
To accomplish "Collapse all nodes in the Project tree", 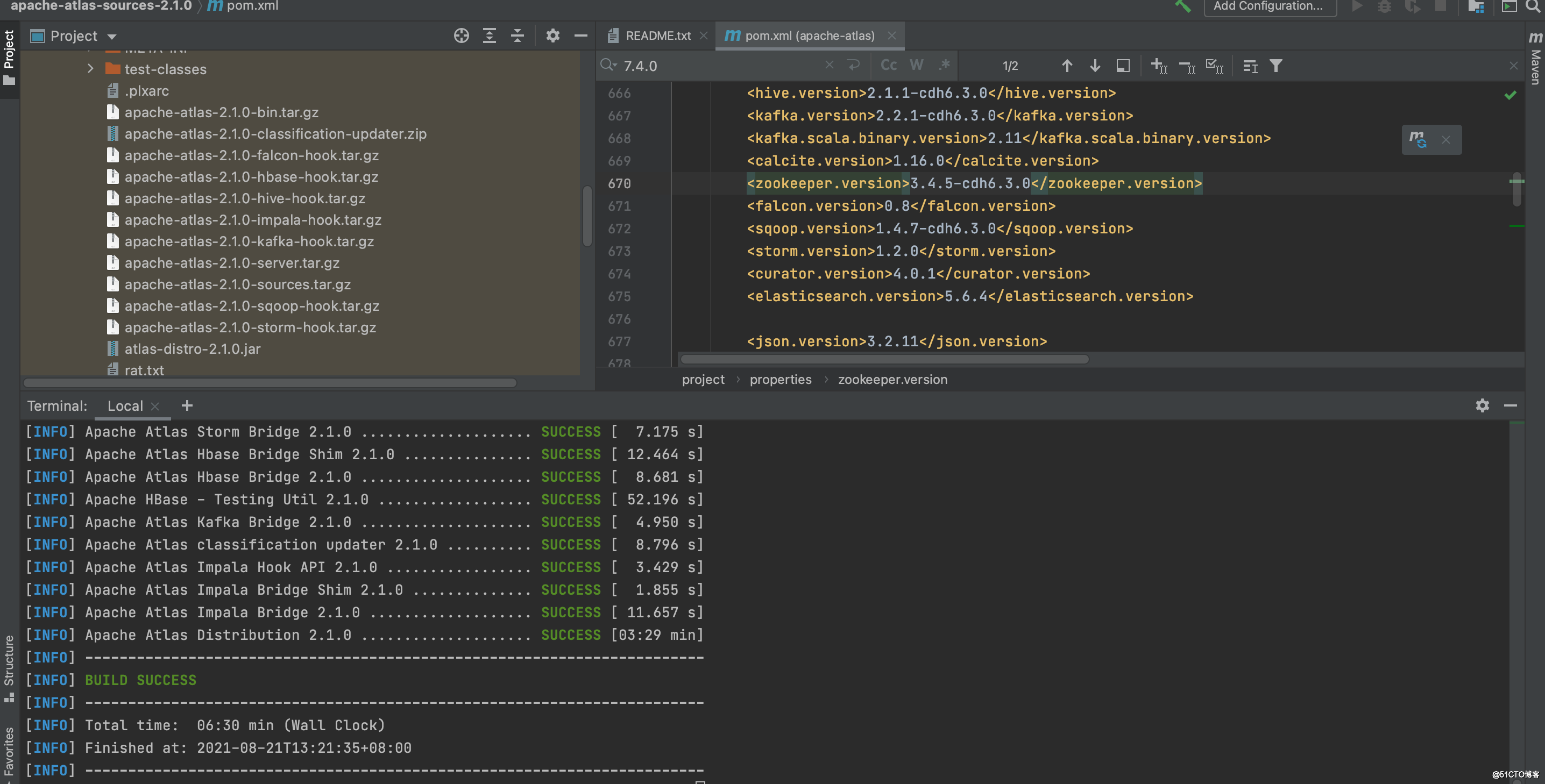I will point(517,36).
